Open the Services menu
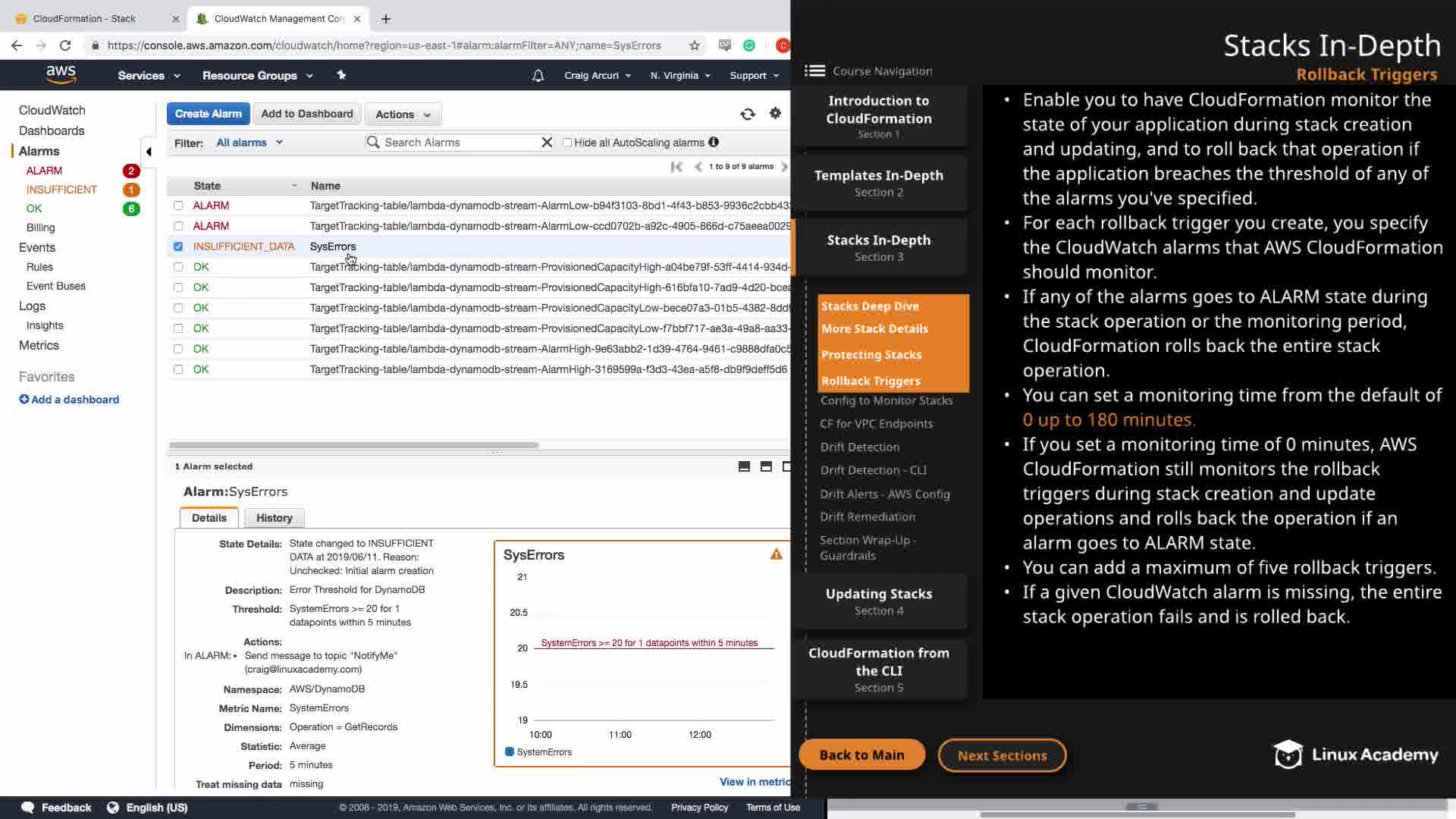The width and height of the screenshot is (1456, 819). point(149,76)
